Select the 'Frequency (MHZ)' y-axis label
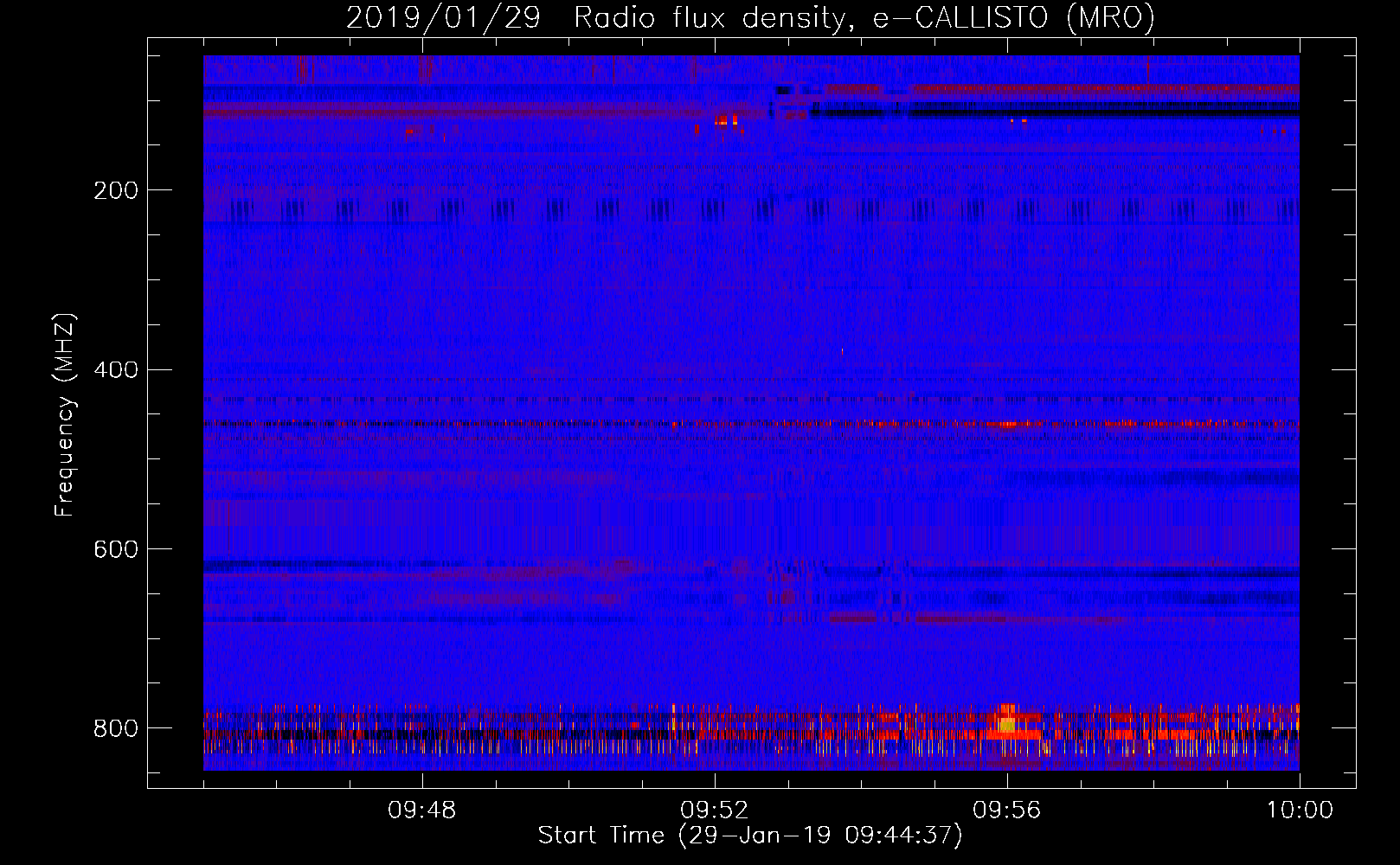 pyautogui.click(x=64, y=414)
